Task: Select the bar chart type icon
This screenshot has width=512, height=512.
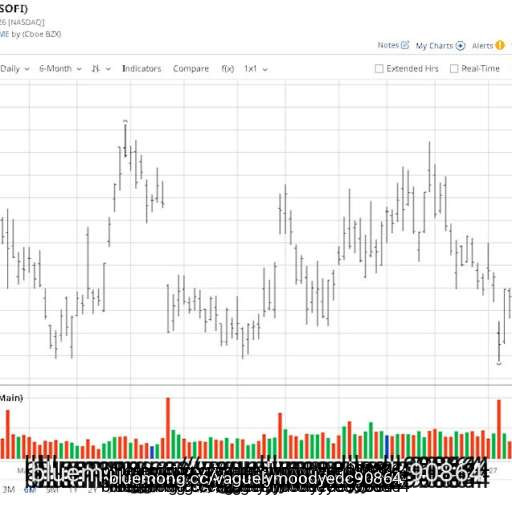Action: point(96,69)
